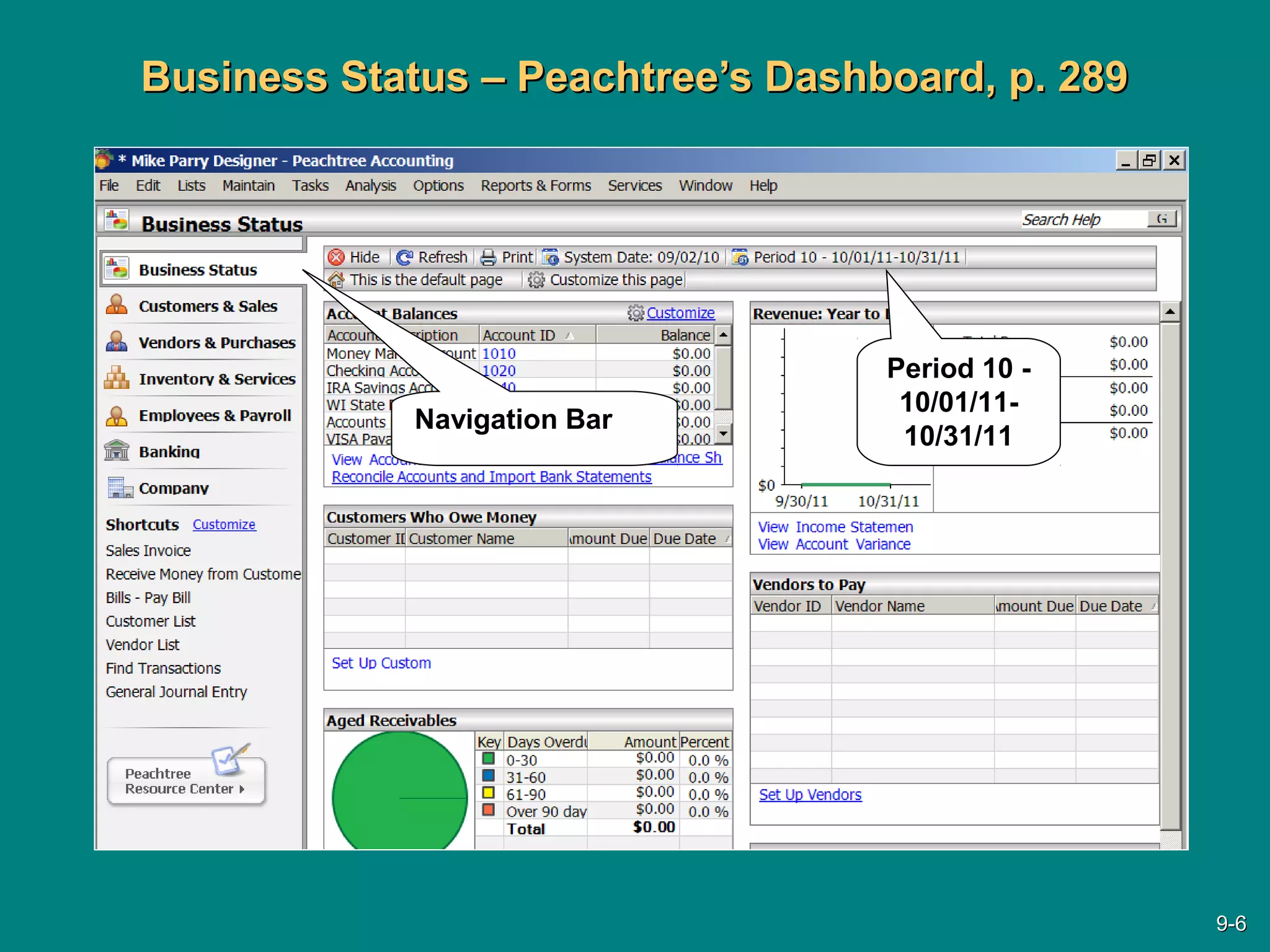Image resolution: width=1270 pixels, height=952 pixels.
Task: Open Peachtree Resource Center button
Action: [x=186, y=781]
